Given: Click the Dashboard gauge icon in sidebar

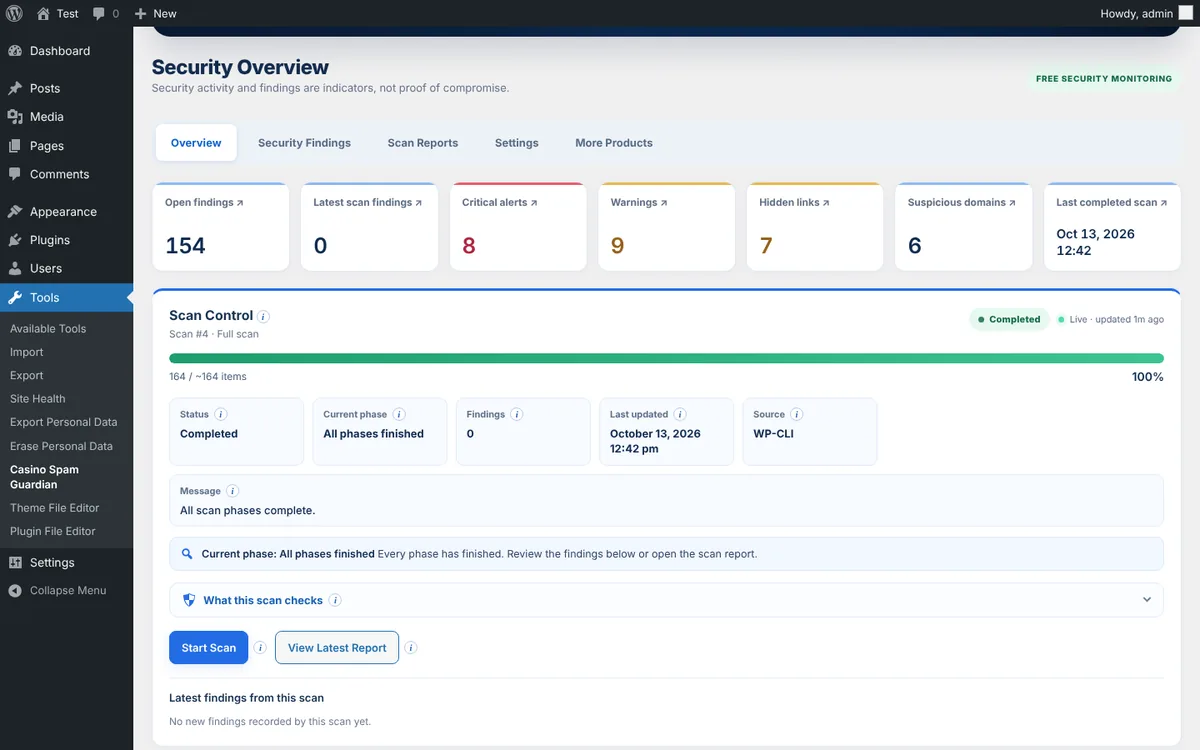Looking at the screenshot, I should tap(15, 51).
